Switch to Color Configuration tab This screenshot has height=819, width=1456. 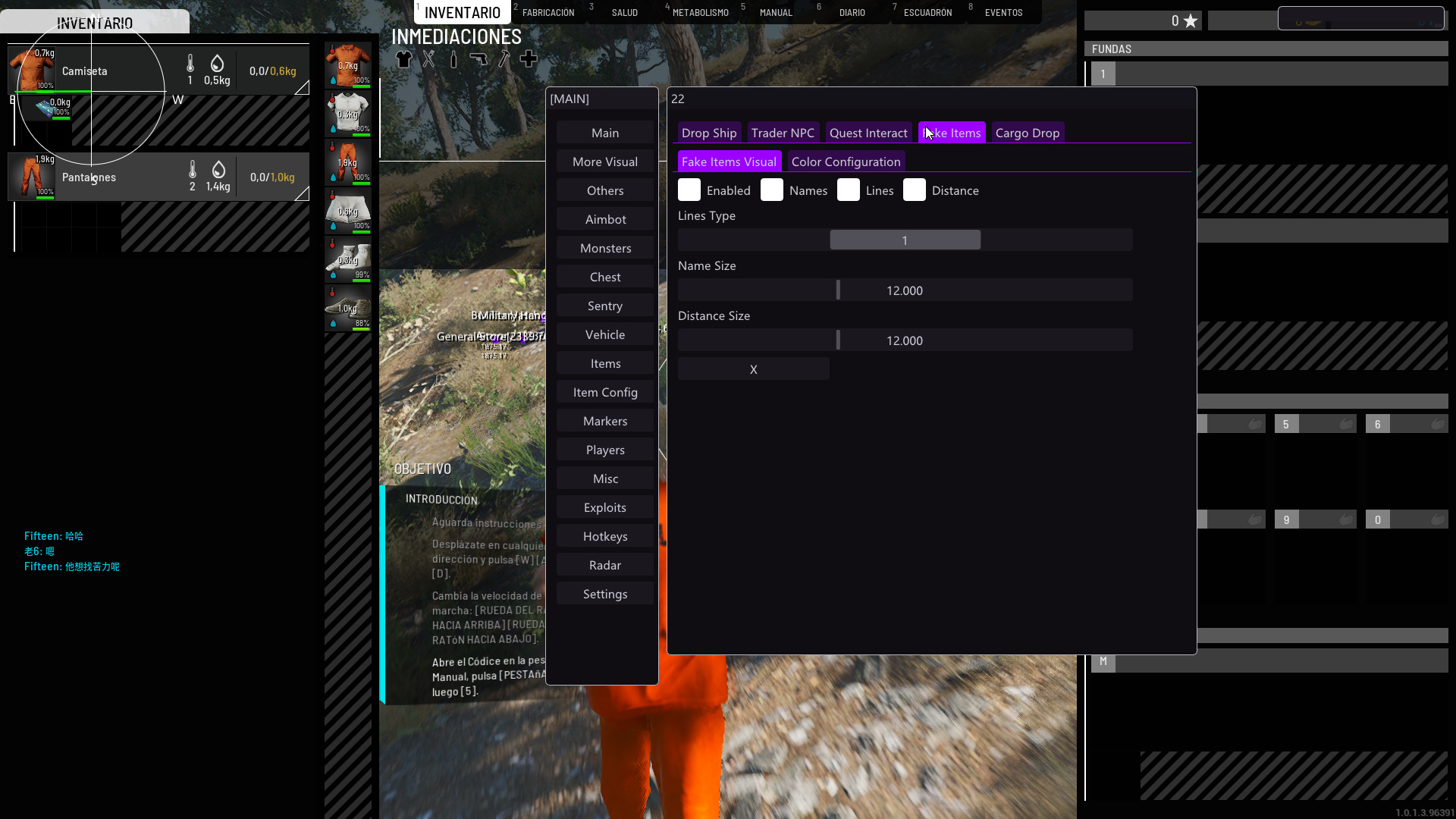tap(846, 162)
